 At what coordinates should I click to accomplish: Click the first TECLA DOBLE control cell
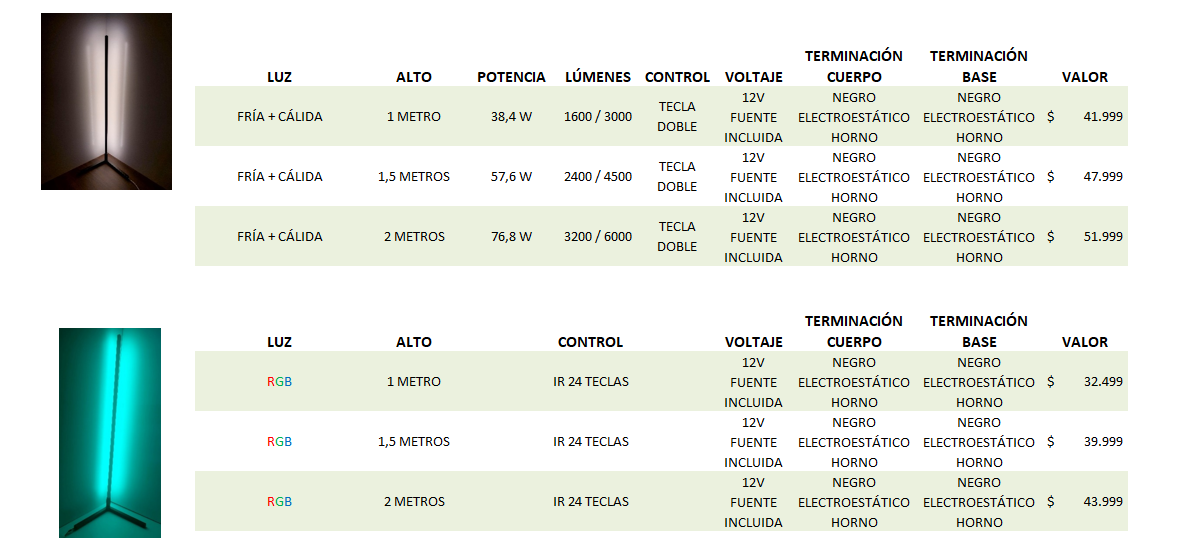pyautogui.click(x=677, y=116)
